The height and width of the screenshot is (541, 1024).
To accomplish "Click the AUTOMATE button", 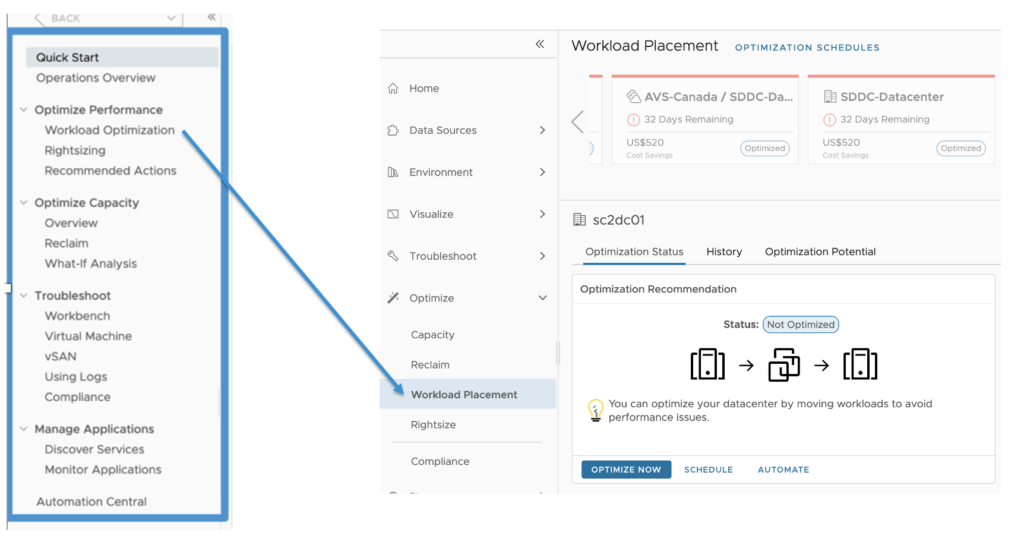I will point(783,470).
